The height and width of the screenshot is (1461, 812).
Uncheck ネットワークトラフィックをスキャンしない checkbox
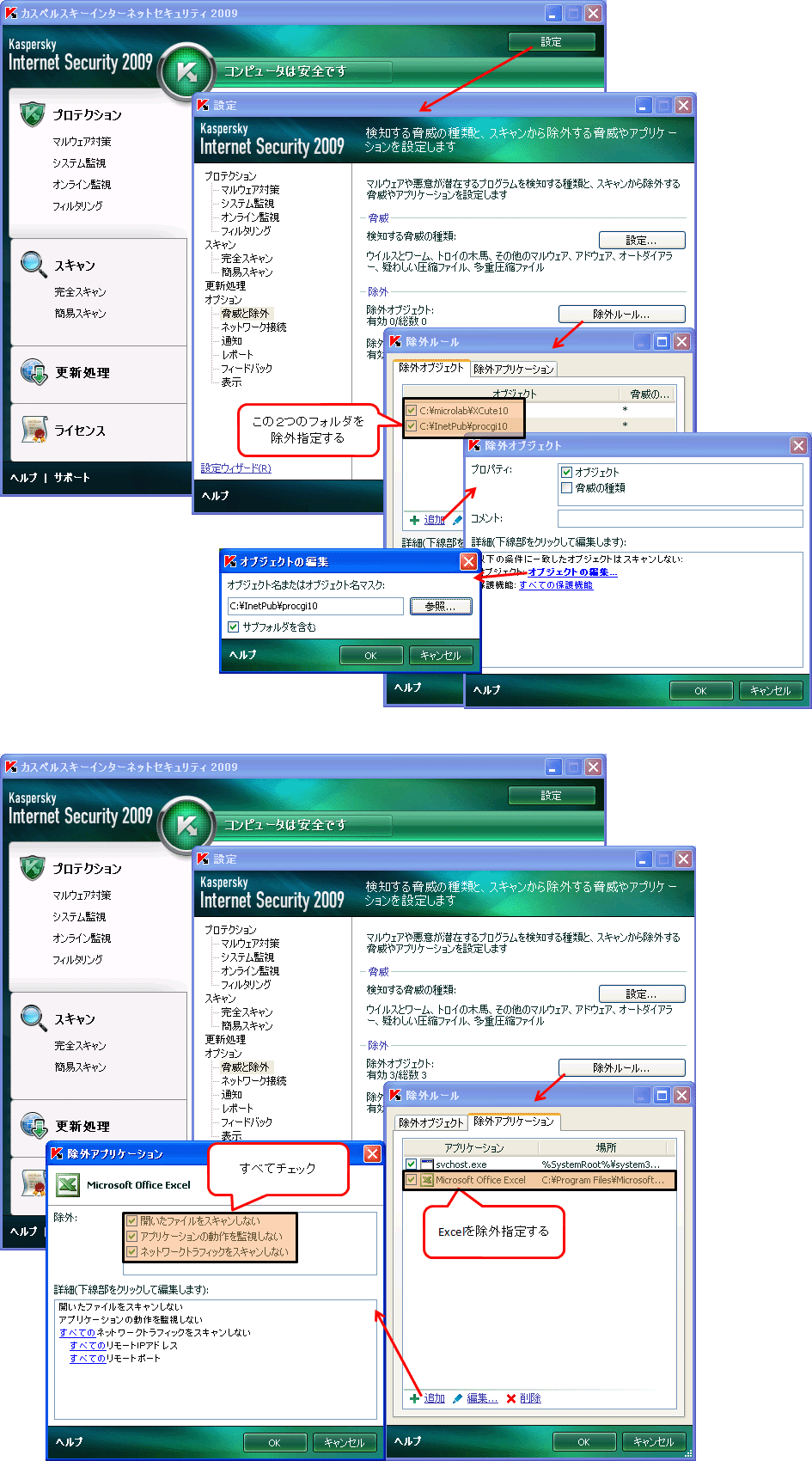click(132, 1252)
